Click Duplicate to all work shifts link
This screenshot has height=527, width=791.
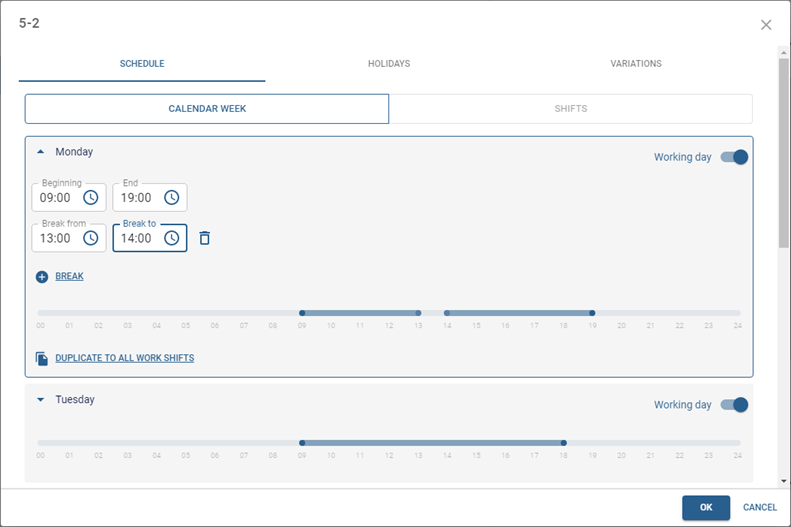(x=124, y=358)
